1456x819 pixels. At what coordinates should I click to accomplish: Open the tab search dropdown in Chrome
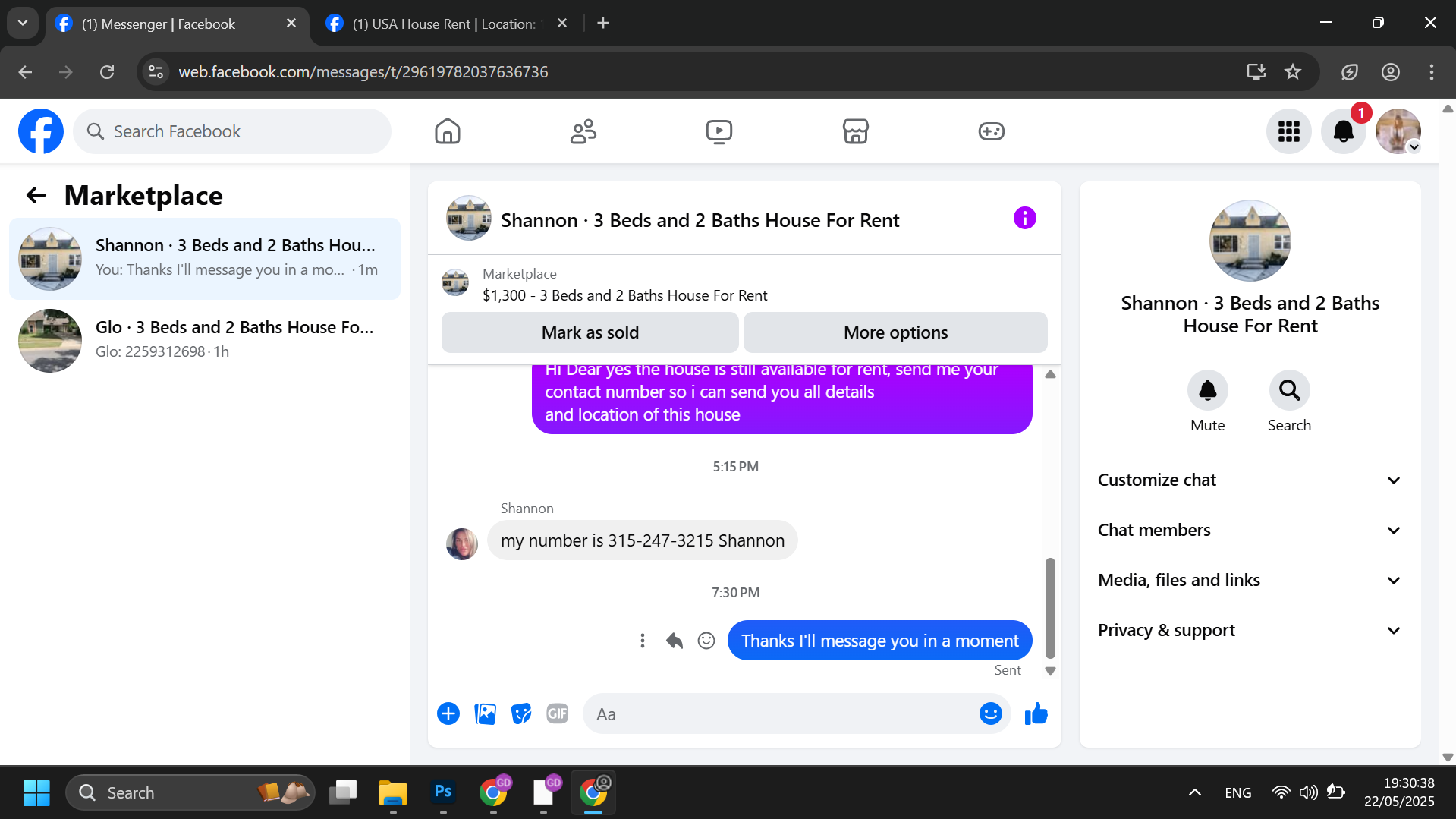coord(23,23)
